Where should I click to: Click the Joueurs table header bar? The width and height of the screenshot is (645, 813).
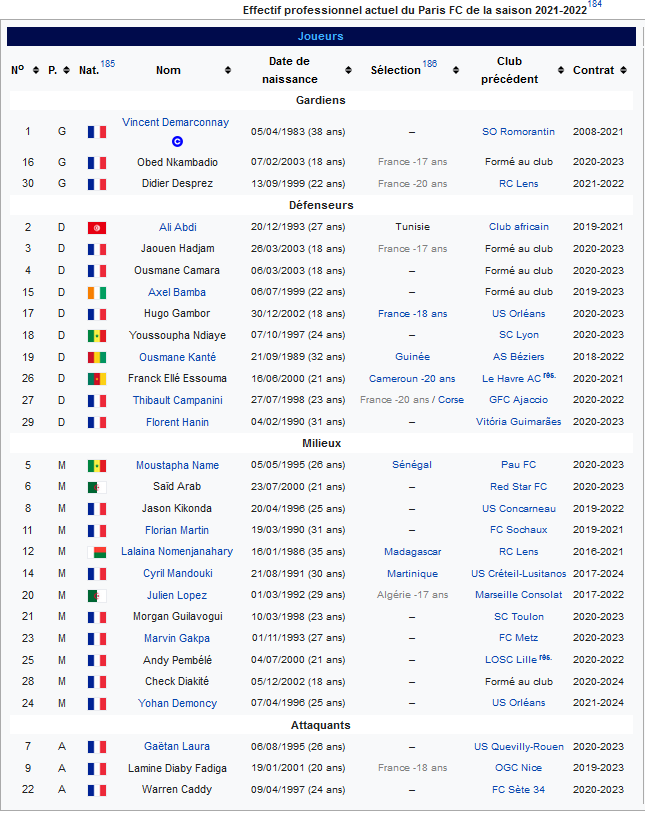coord(321,36)
